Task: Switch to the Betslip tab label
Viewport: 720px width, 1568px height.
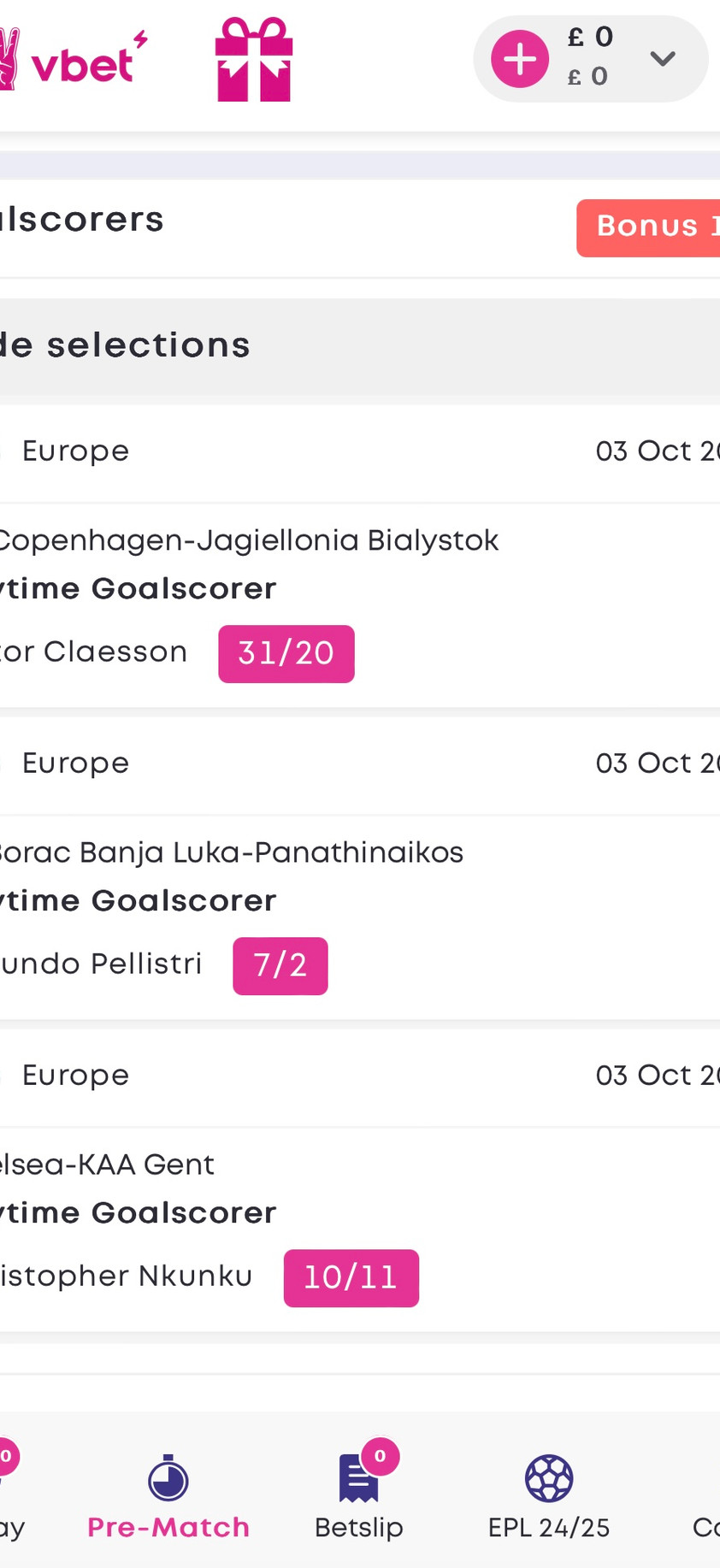Action: pyautogui.click(x=358, y=1528)
